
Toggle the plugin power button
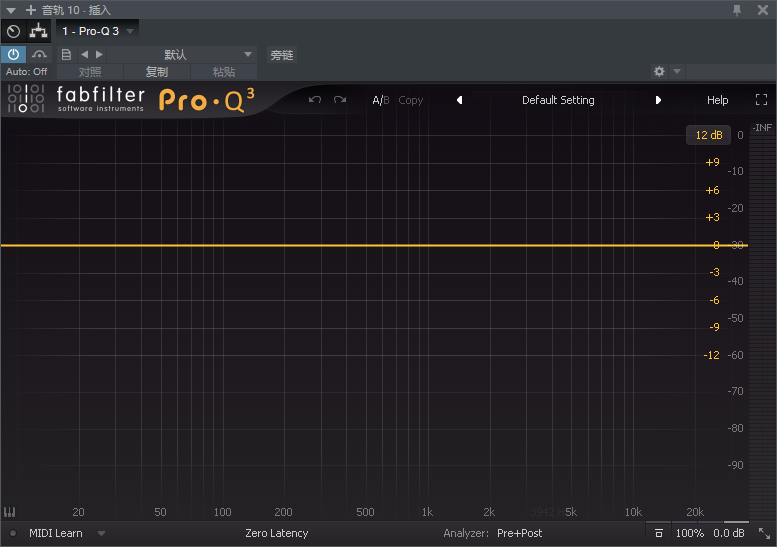(13, 55)
